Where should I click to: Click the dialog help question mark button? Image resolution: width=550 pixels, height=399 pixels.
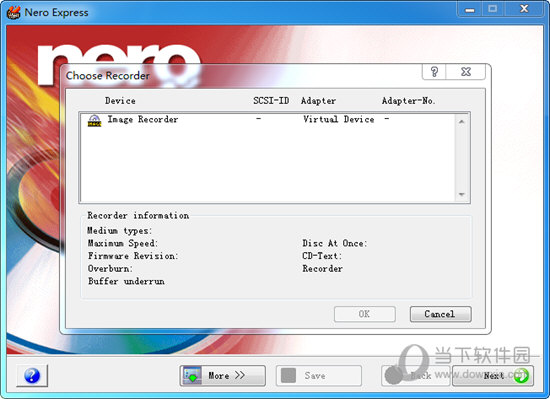434,72
